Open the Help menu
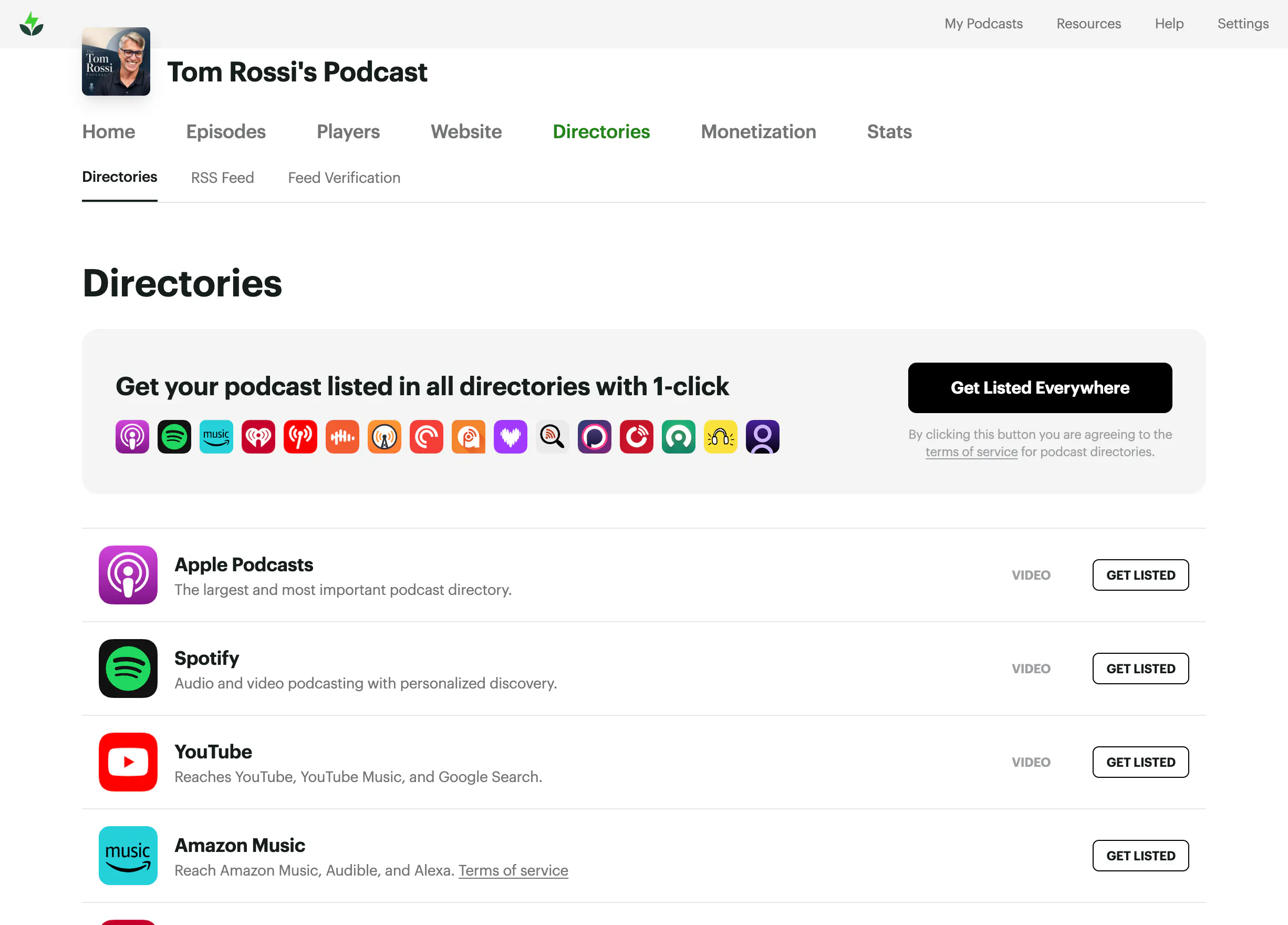The height and width of the screenshot is (925, 1288). tap(1169, 24)
